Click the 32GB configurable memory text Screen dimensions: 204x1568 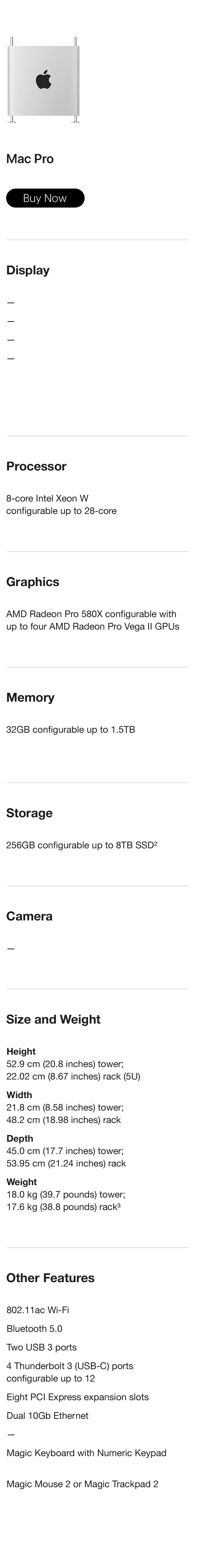pos(70,729)
